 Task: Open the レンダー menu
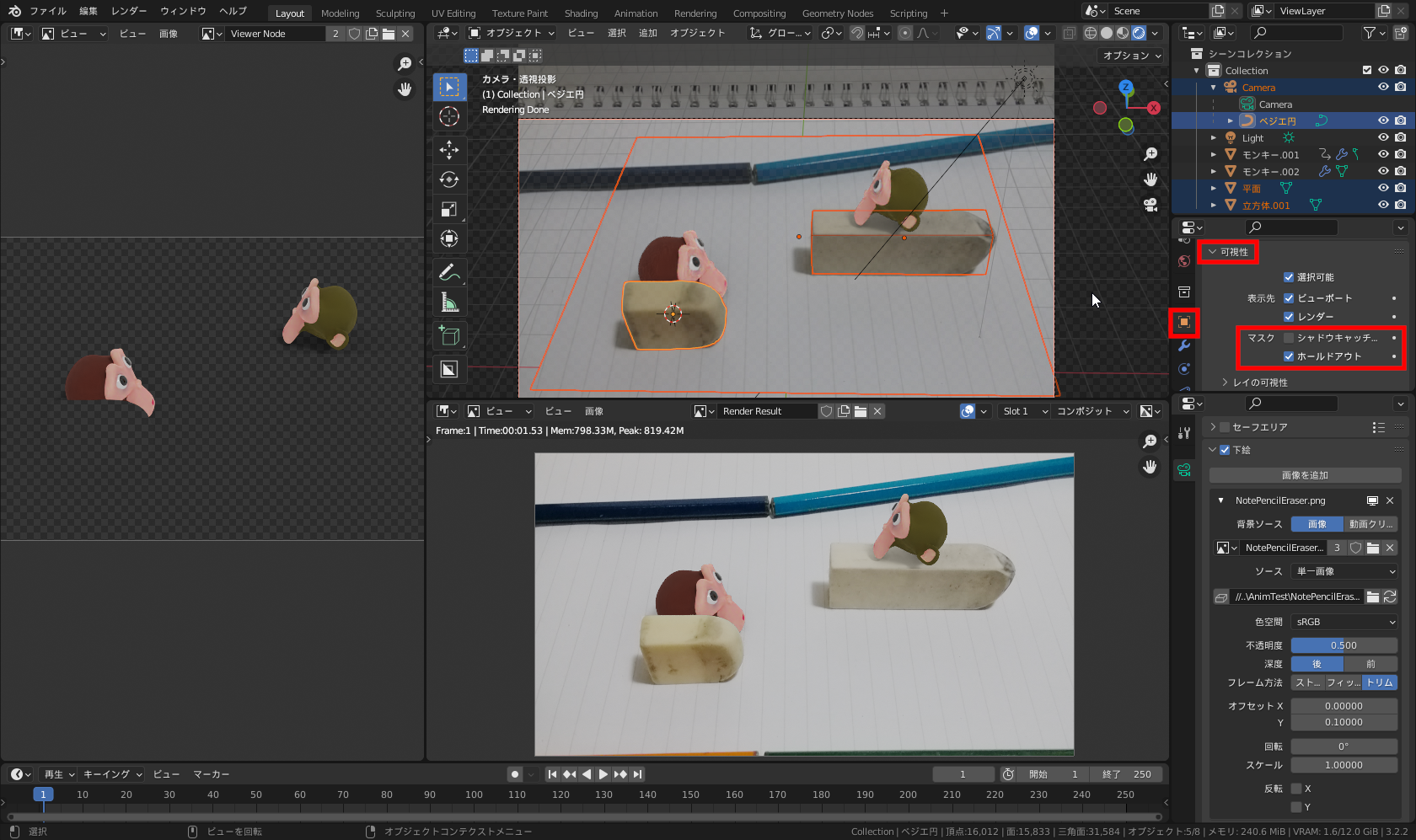[x=129, y=11]
